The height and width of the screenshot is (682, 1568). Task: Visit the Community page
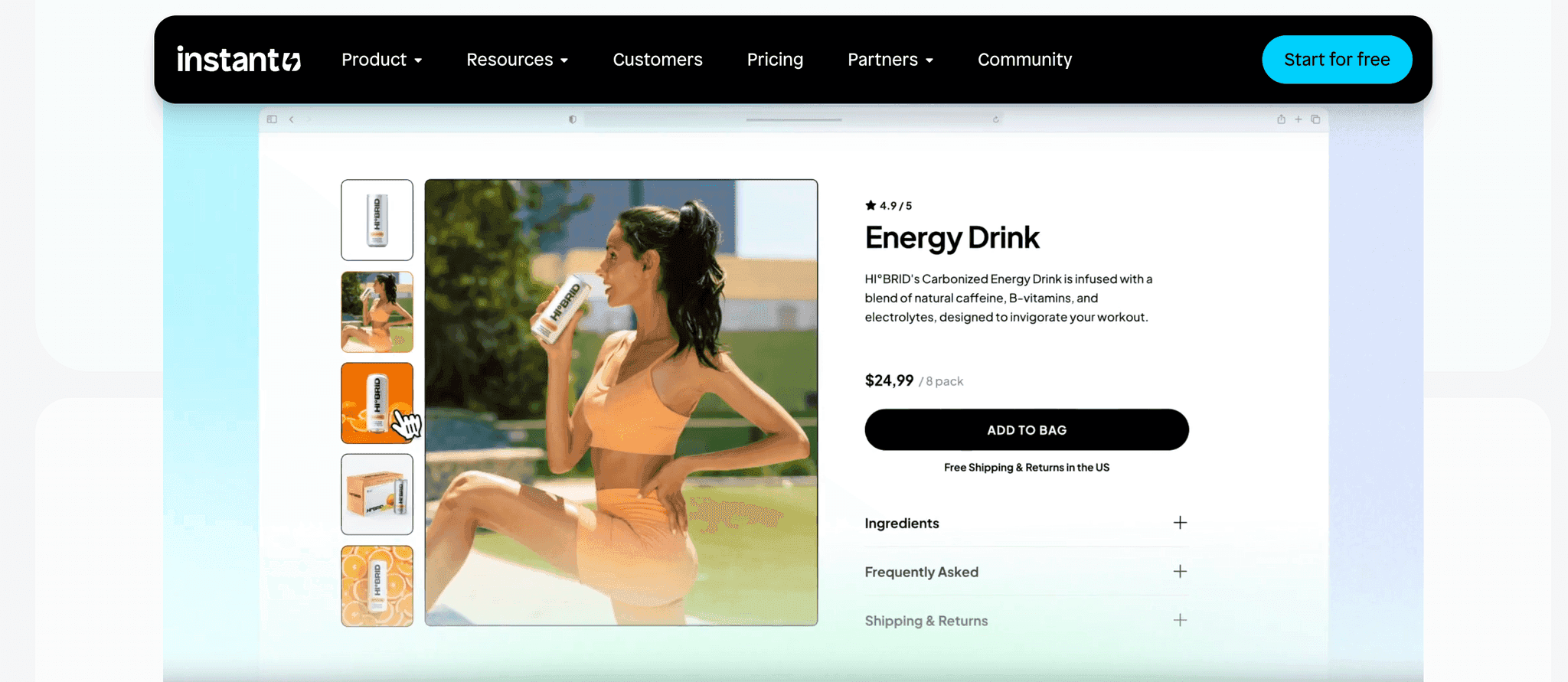(1024, 60)
